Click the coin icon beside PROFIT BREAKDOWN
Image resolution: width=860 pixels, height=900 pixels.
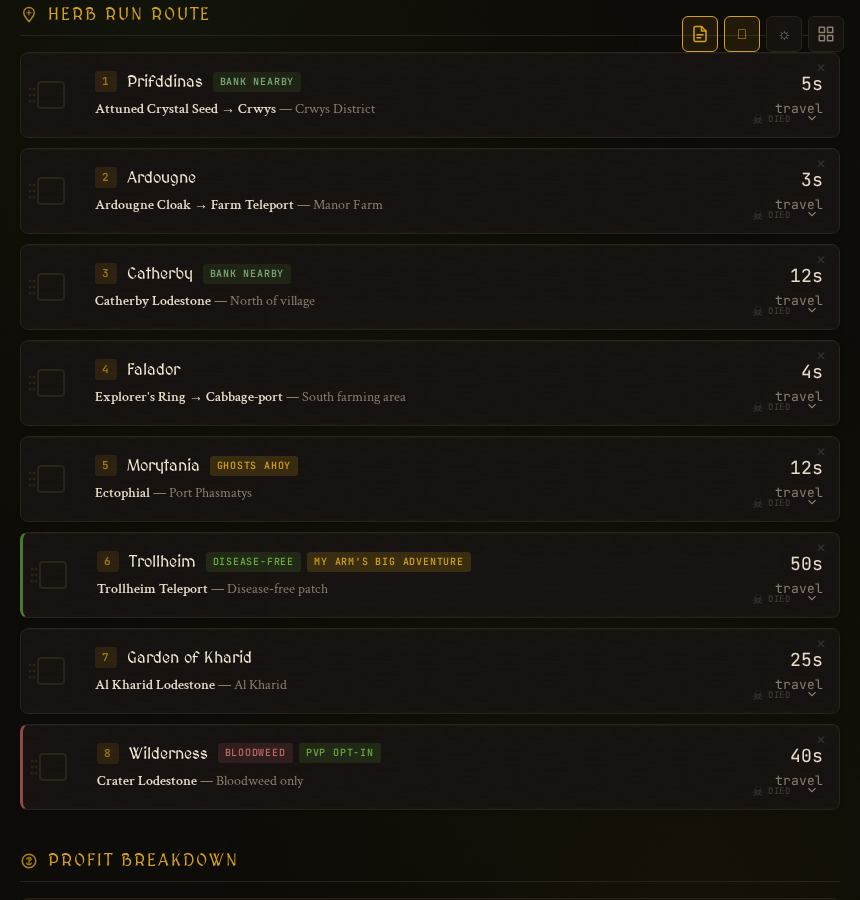click(x=29, y=860)
